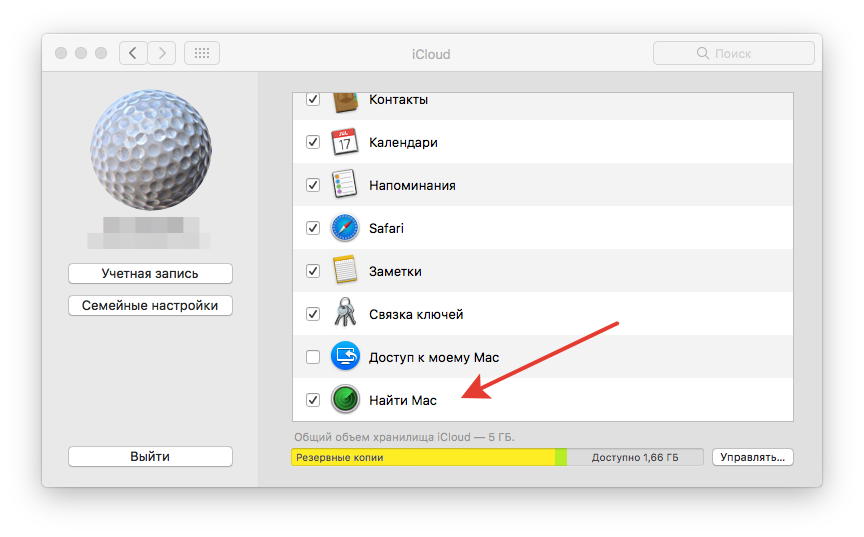
Task: Show all preferences grid icon
Action: 202,53
